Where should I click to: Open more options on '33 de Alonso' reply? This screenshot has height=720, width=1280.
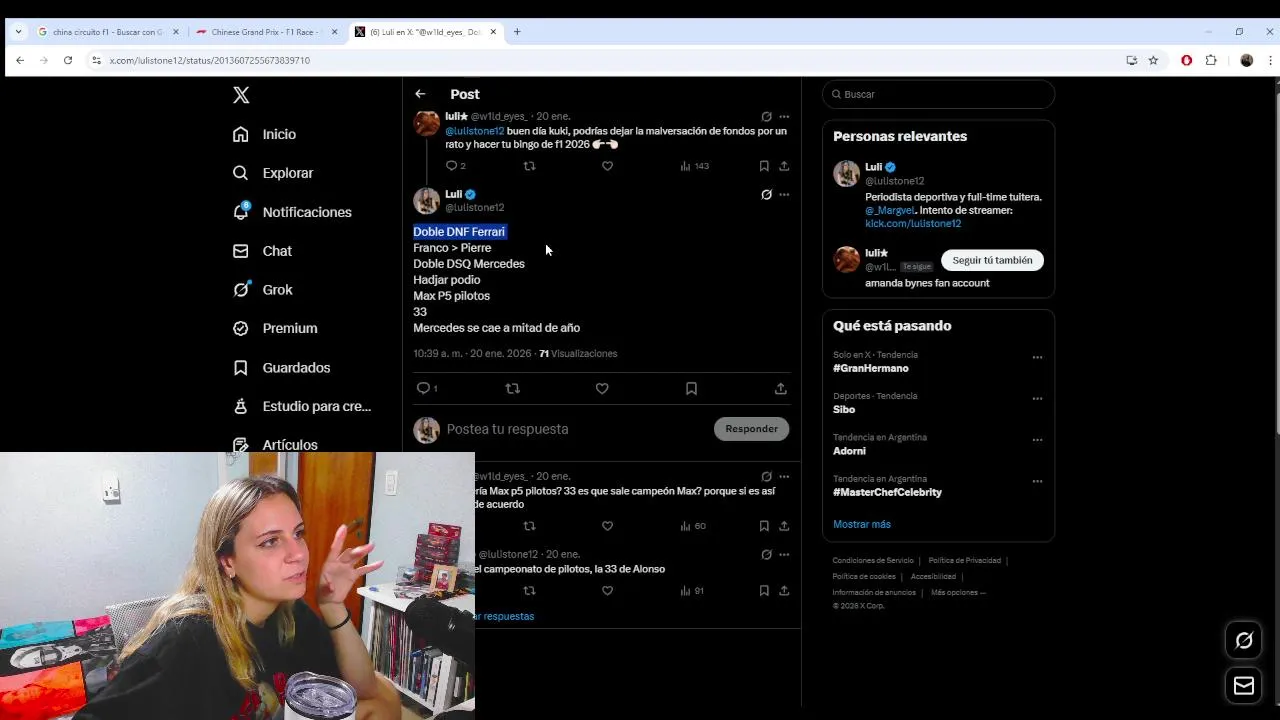(x=784, y=554)
